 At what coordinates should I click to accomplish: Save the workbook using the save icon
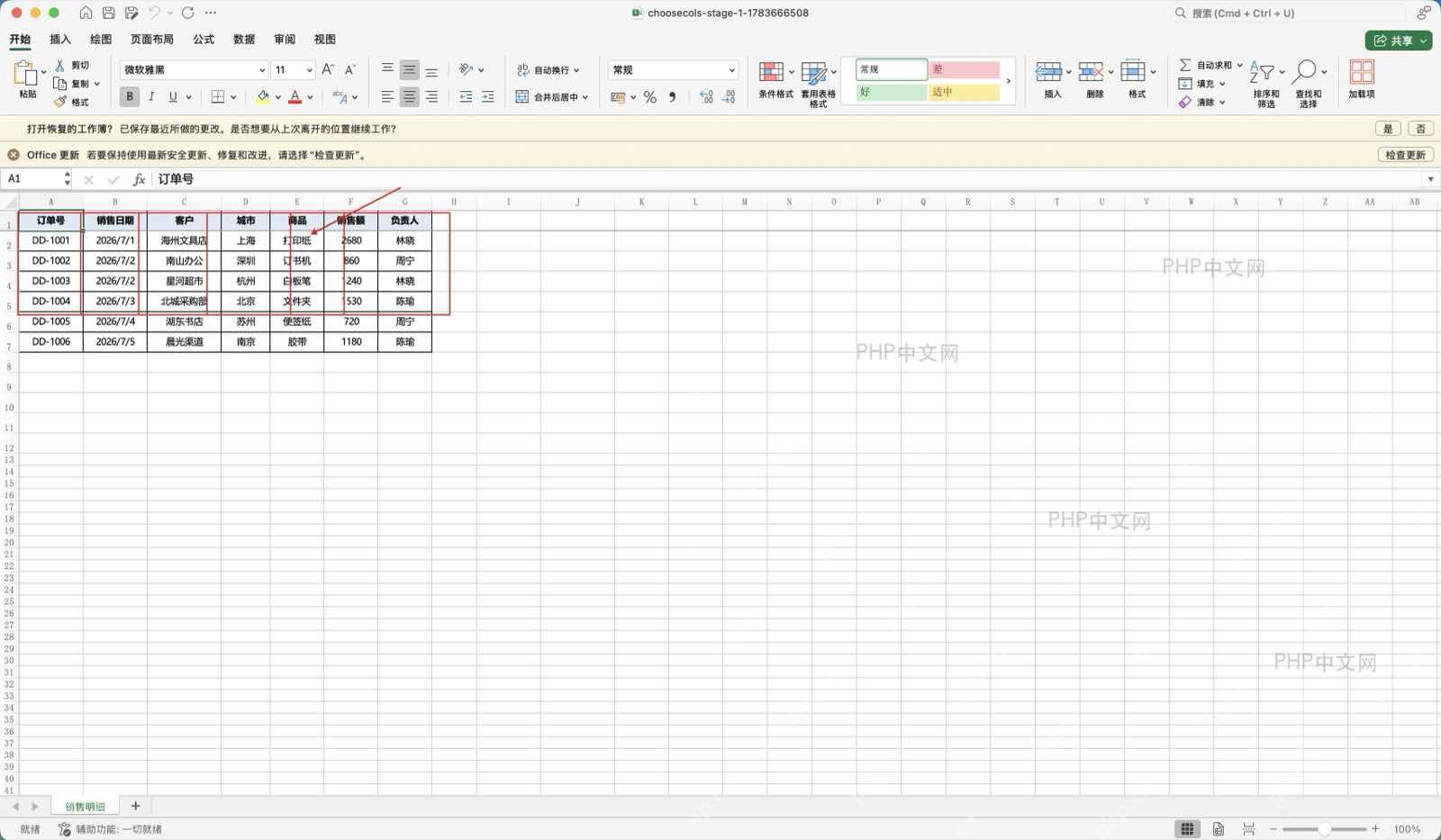click(108, 13)
